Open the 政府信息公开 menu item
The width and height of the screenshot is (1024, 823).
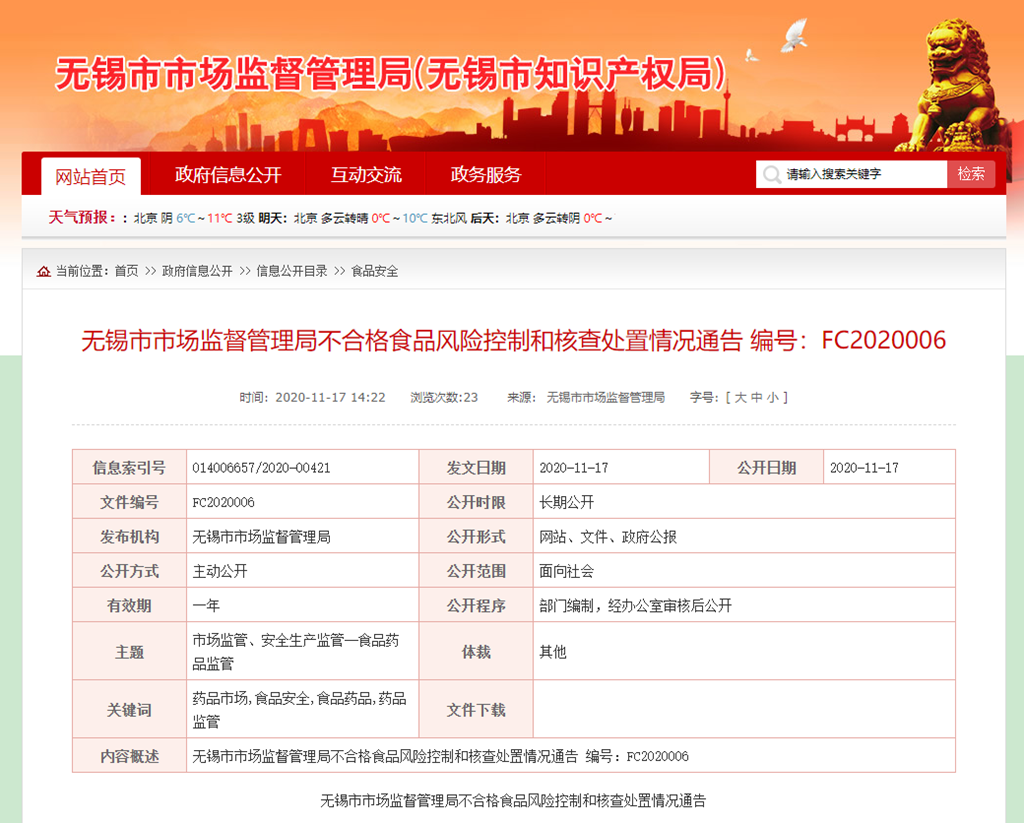click(228, 175)
